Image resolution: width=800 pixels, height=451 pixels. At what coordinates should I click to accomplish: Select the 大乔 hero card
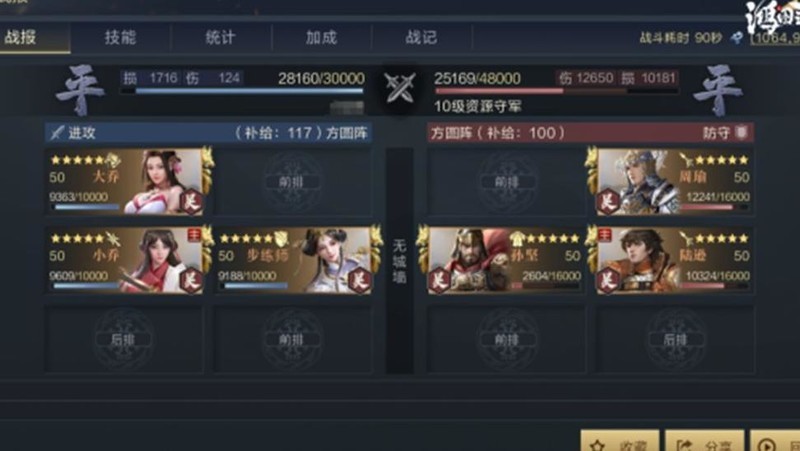tap(127, 181)
